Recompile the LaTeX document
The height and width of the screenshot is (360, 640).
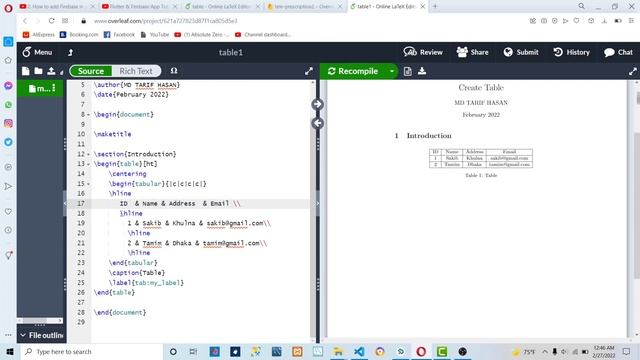pyautogui.click(x=353, y=71)
